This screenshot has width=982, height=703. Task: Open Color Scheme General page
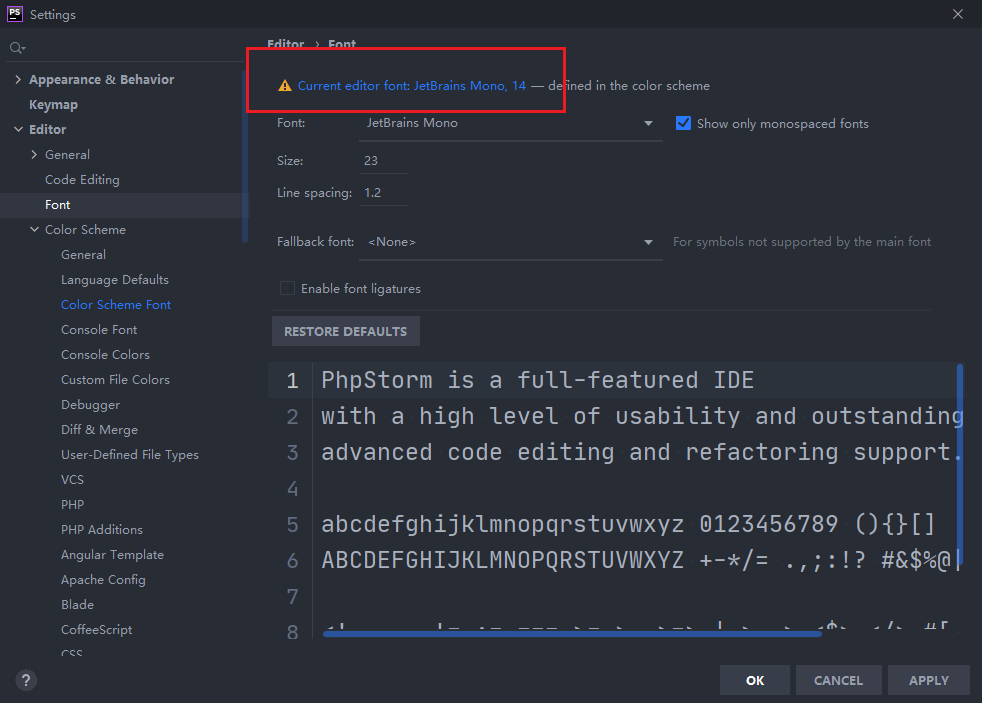click(x=83, y=255)
